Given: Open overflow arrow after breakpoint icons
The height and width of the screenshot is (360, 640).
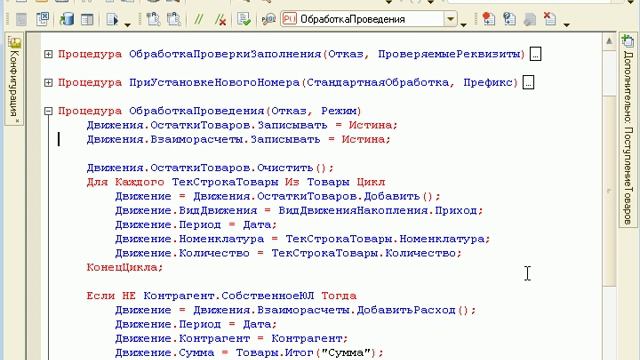Looking at the screenshot, I should click(566, 25).
